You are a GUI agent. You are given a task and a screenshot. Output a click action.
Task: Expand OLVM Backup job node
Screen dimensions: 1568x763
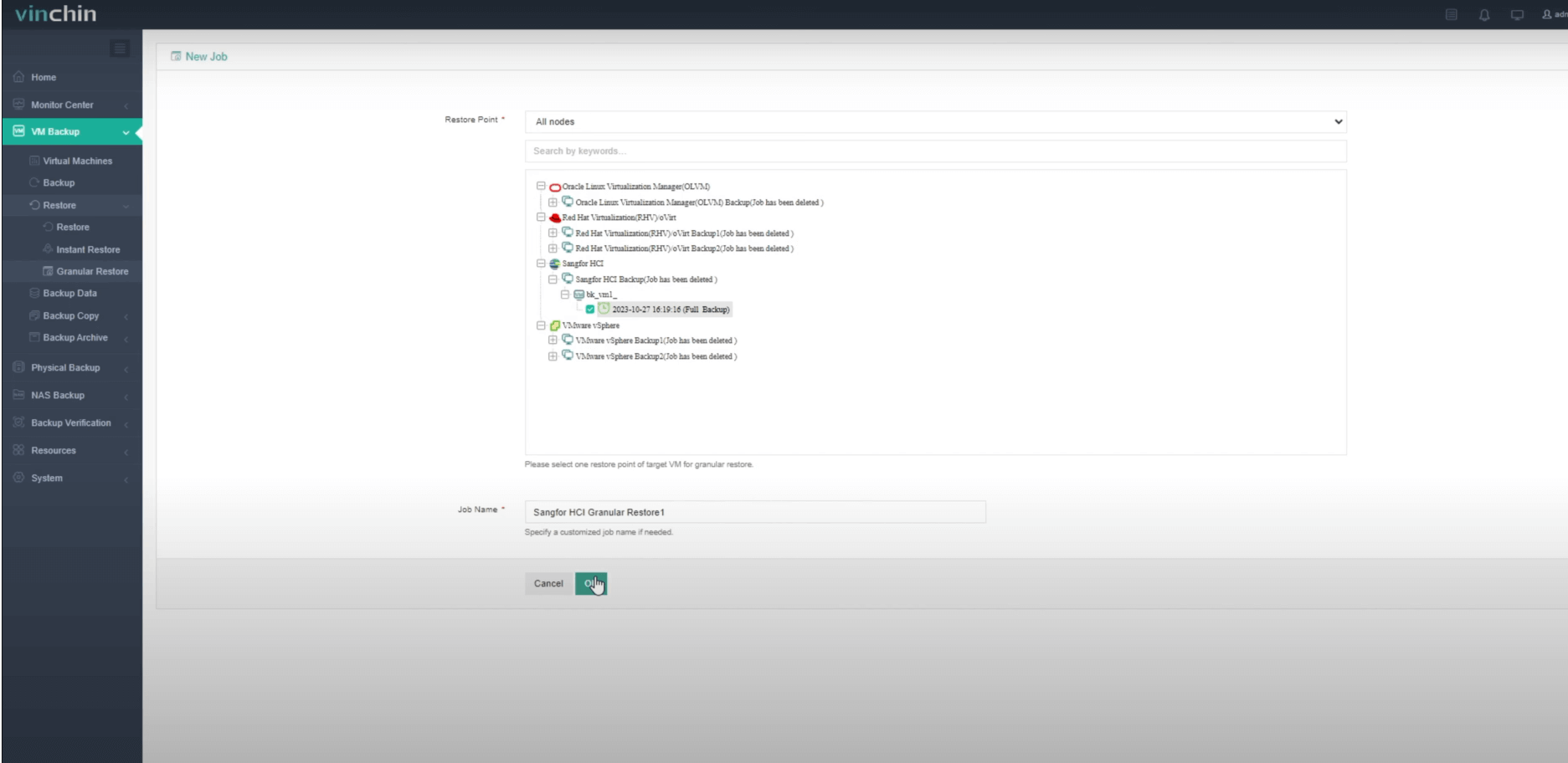(553, 202)
